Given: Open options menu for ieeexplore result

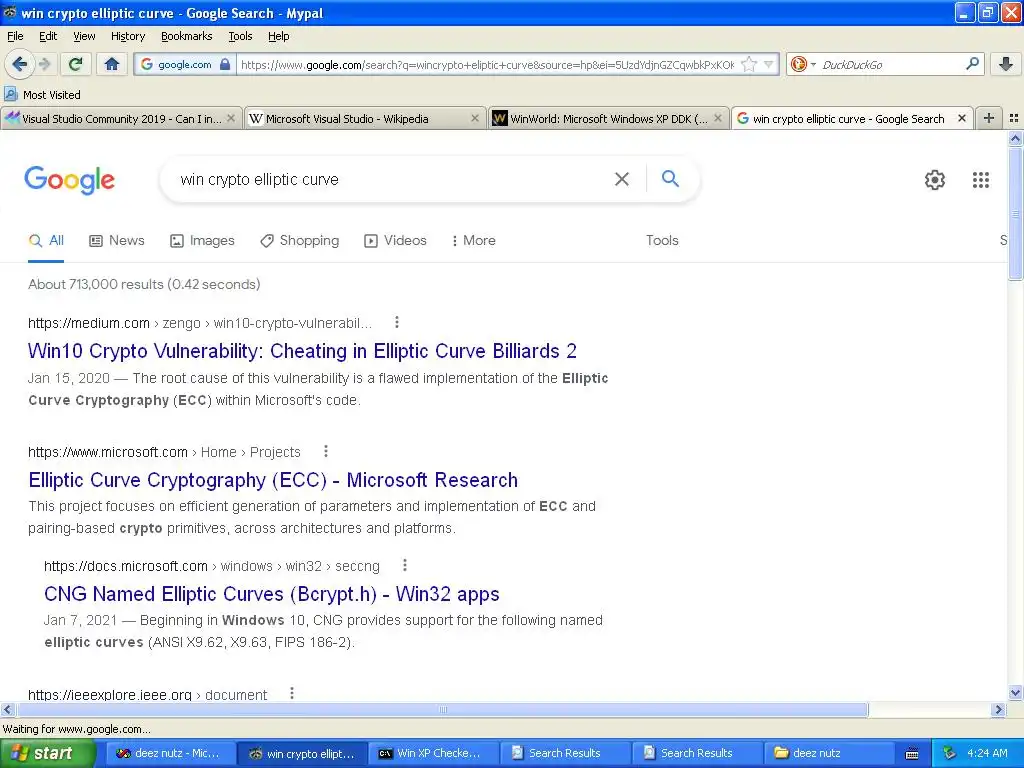Looking at the screenshot, I should [x=292, y=693].
